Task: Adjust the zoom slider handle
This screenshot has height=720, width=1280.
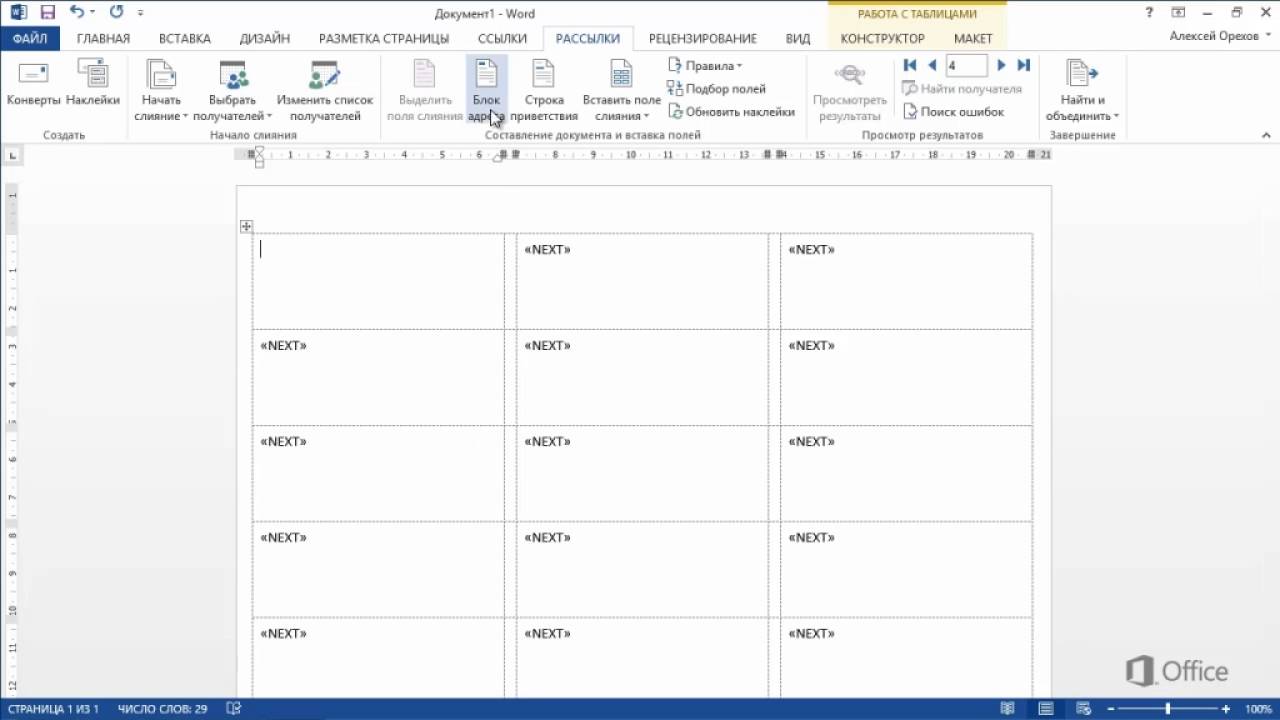Action: point(1168,709)
